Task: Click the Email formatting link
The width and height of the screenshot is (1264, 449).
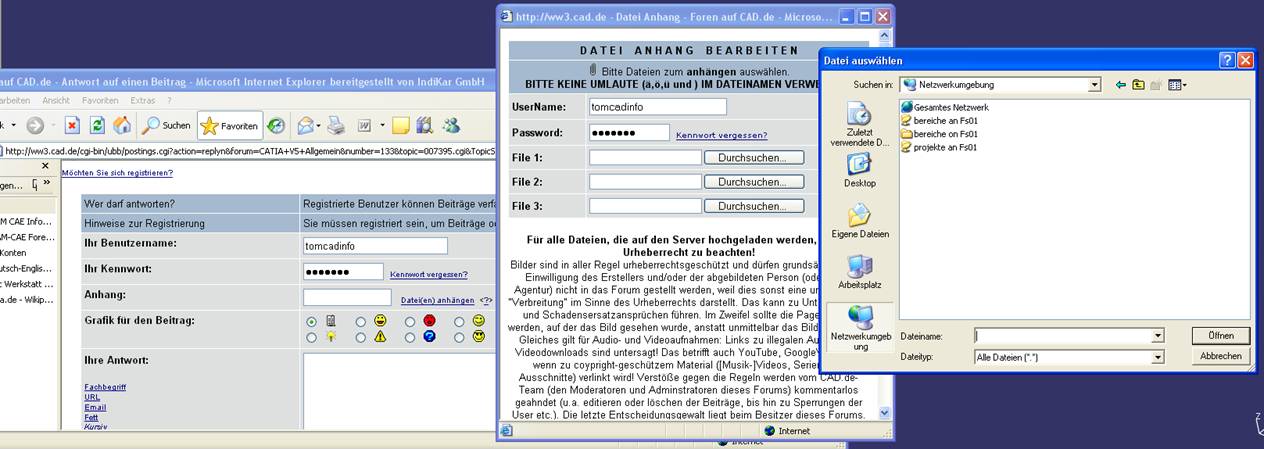Action: pos(95,407)
